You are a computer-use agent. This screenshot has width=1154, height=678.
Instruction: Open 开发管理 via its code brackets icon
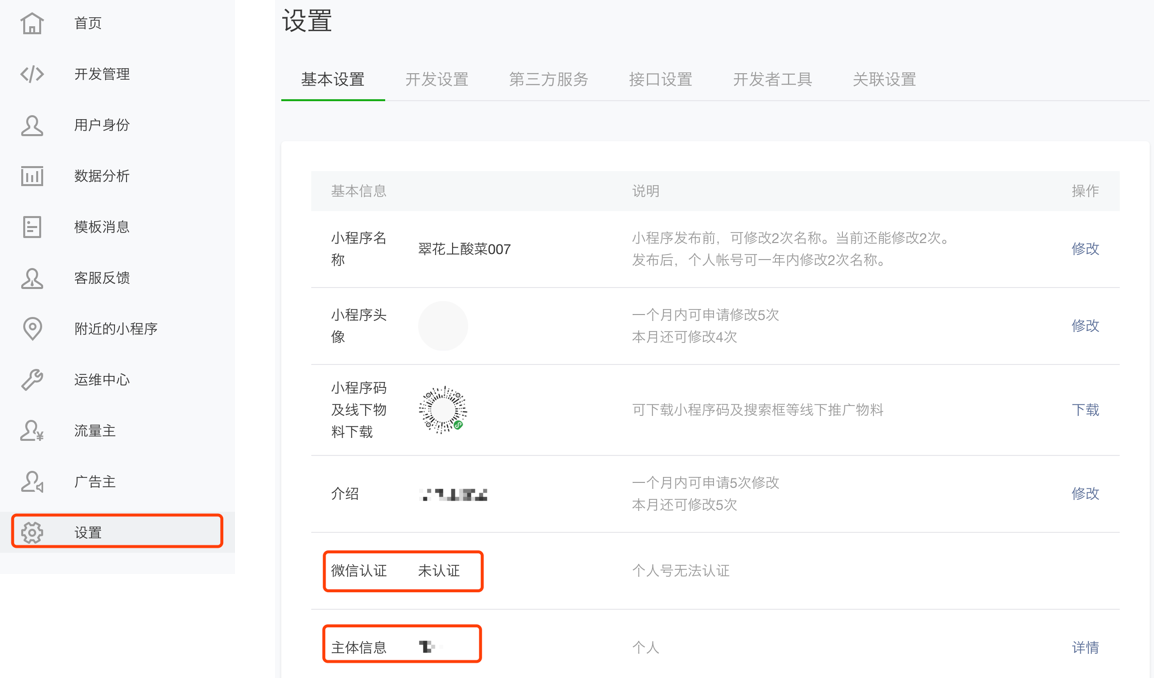click(x=32, y=74)
